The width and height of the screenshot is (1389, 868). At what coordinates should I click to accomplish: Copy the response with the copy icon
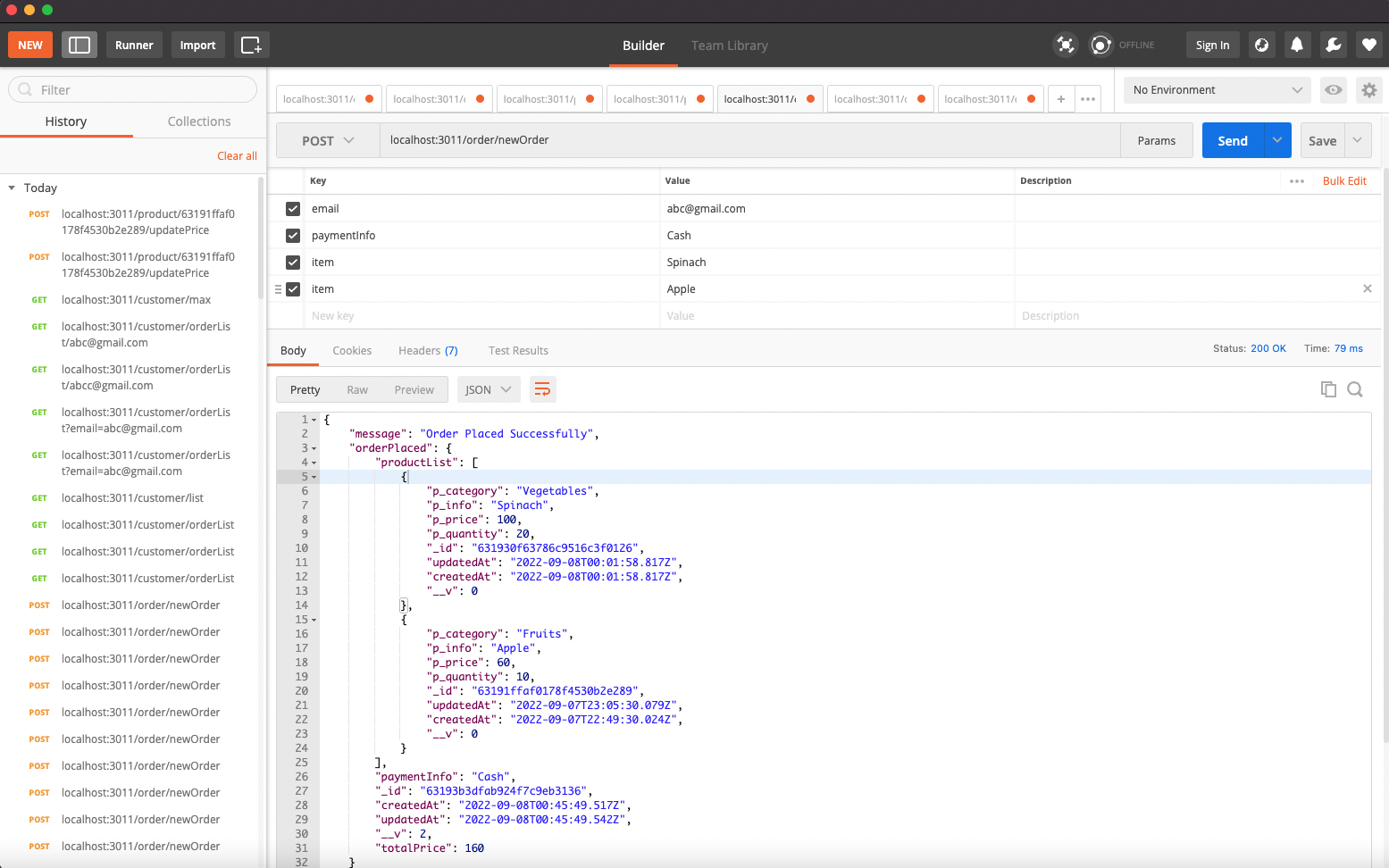coord(1328,388)
